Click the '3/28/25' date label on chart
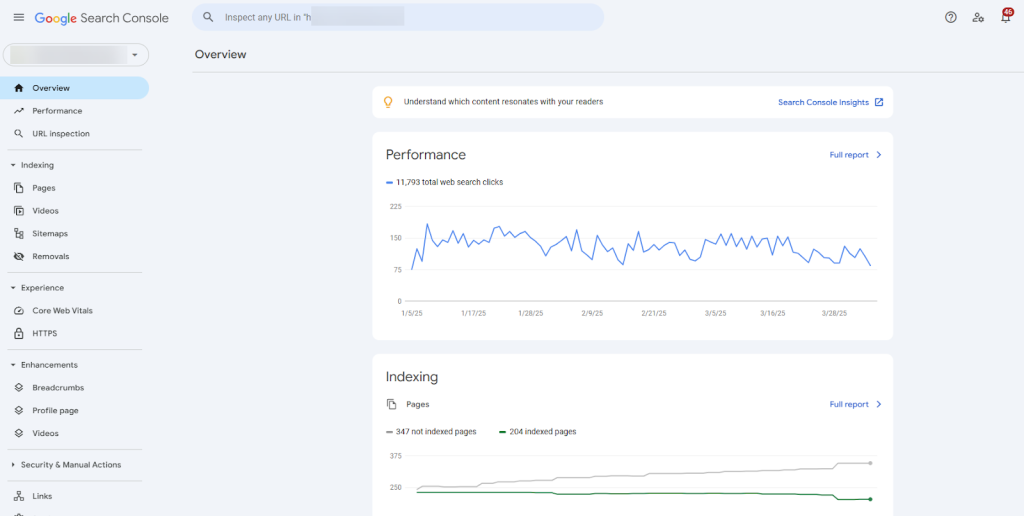 tap(835, 314)
